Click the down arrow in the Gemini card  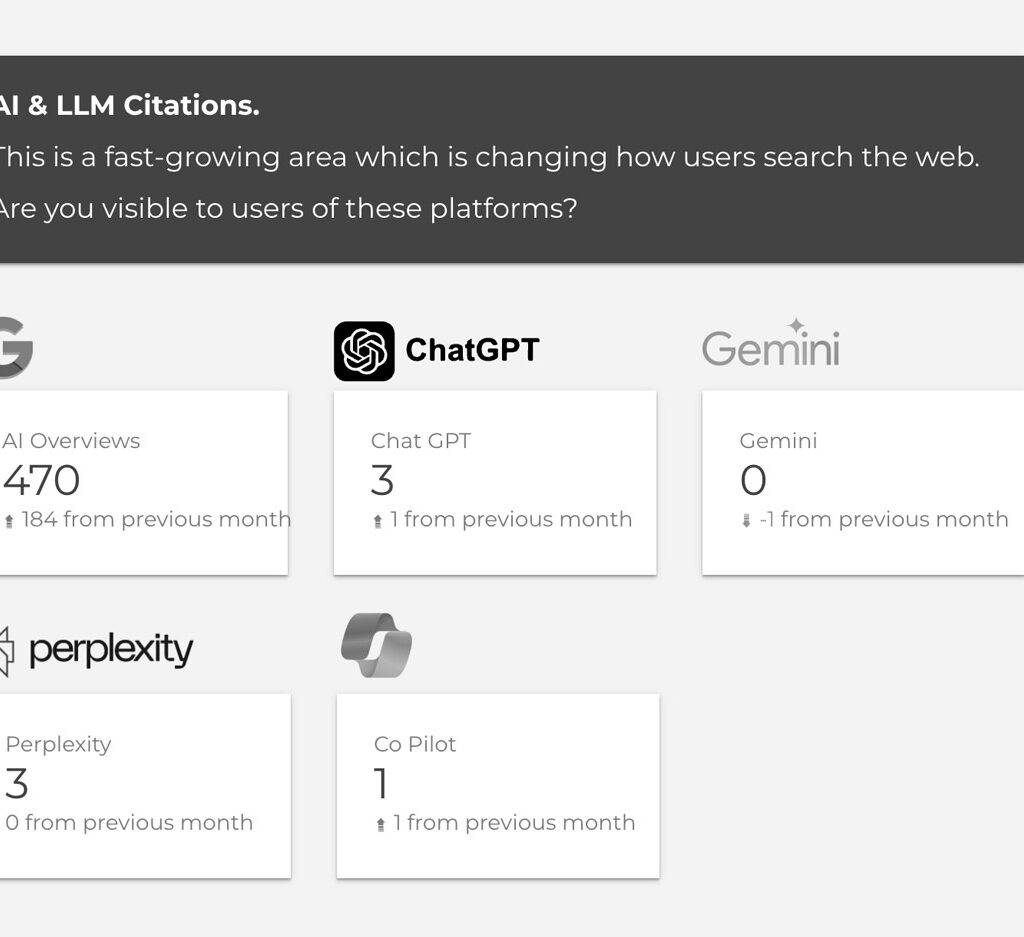pos(746,521)
